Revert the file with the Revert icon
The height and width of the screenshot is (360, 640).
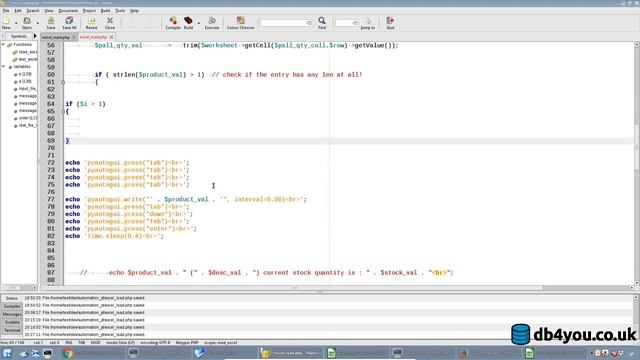91,22
